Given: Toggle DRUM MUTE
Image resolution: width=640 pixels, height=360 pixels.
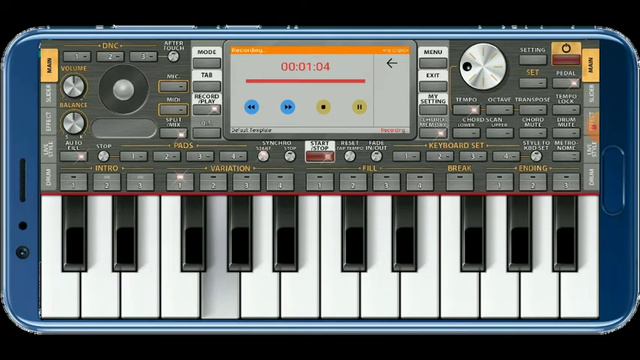Looking at the screenshot, I should tap(566, 133).
